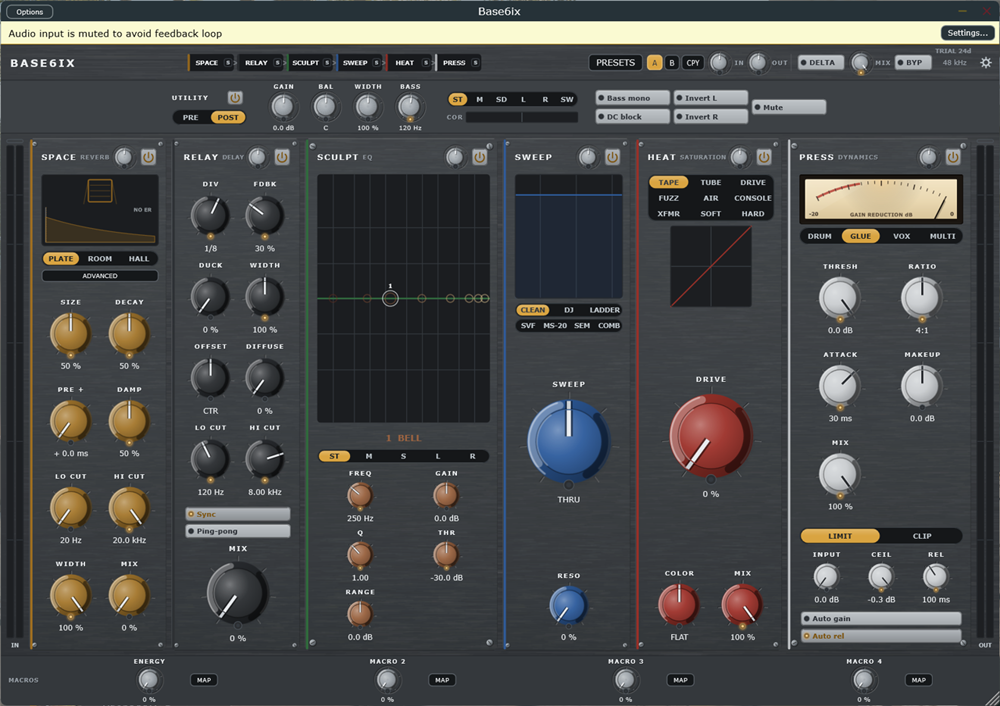
Task: Click the small knob beside SCULPT EQ title
Action: pyautogui.click(x=455, y=157)
